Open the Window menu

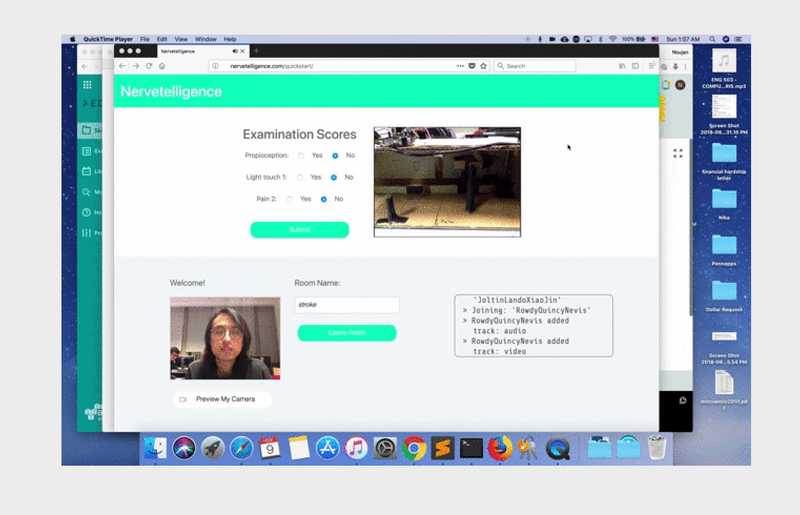pyautogui.click(x=206, y=39)
